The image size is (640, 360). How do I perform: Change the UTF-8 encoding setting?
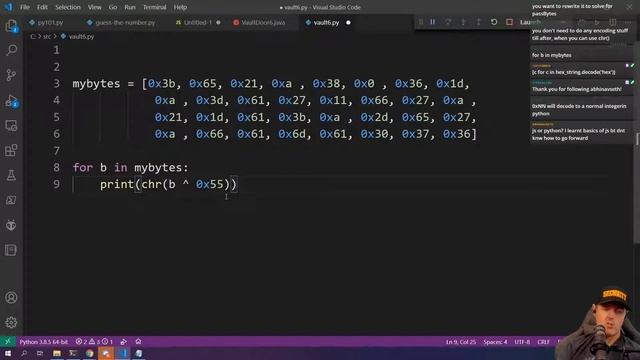pos(522,342)
